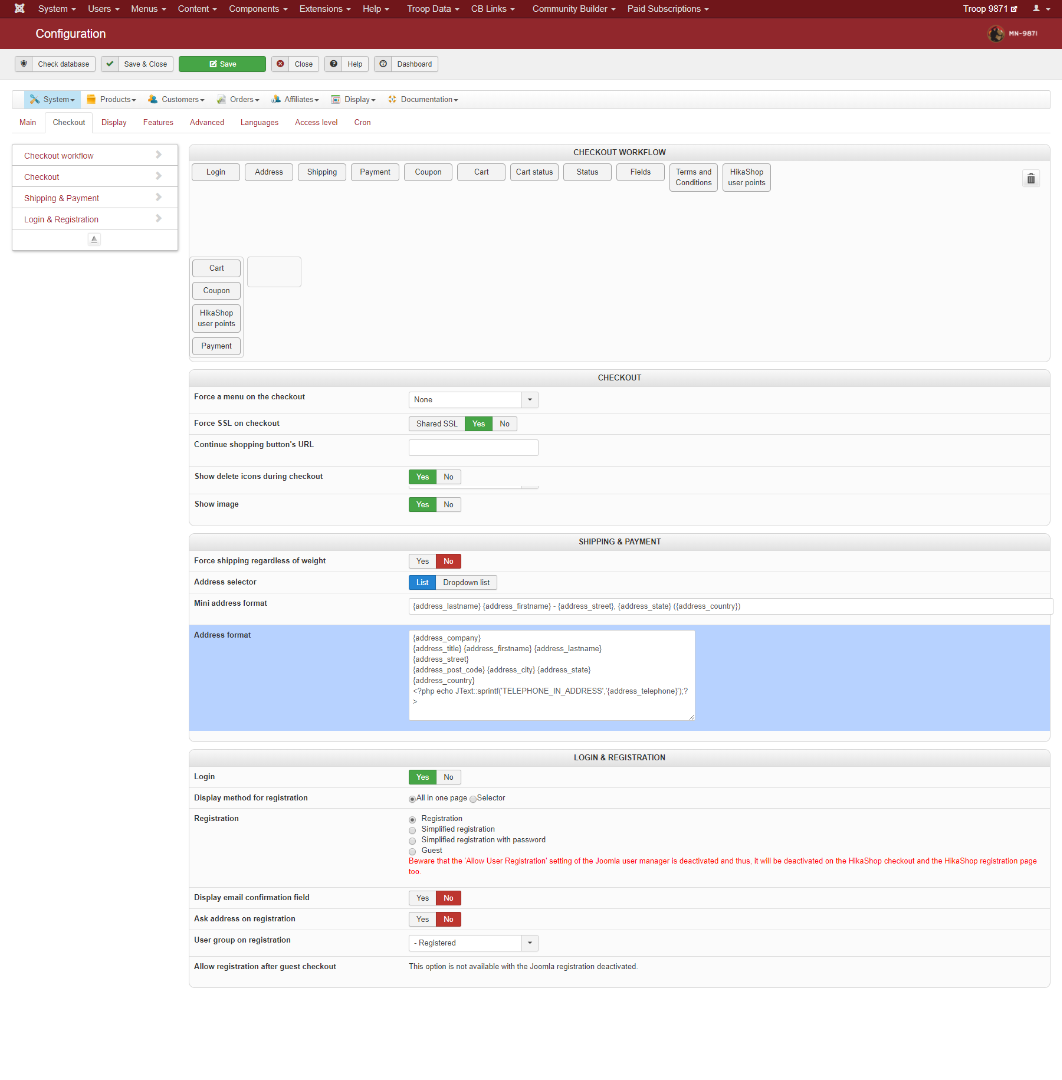Select Guest registration radio option
Screen dimensions: 1062x1080
click(413, 851)
